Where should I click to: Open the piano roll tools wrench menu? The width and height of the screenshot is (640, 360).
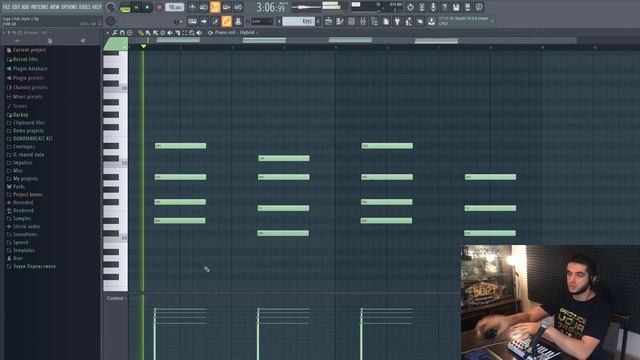pos(115,33)
